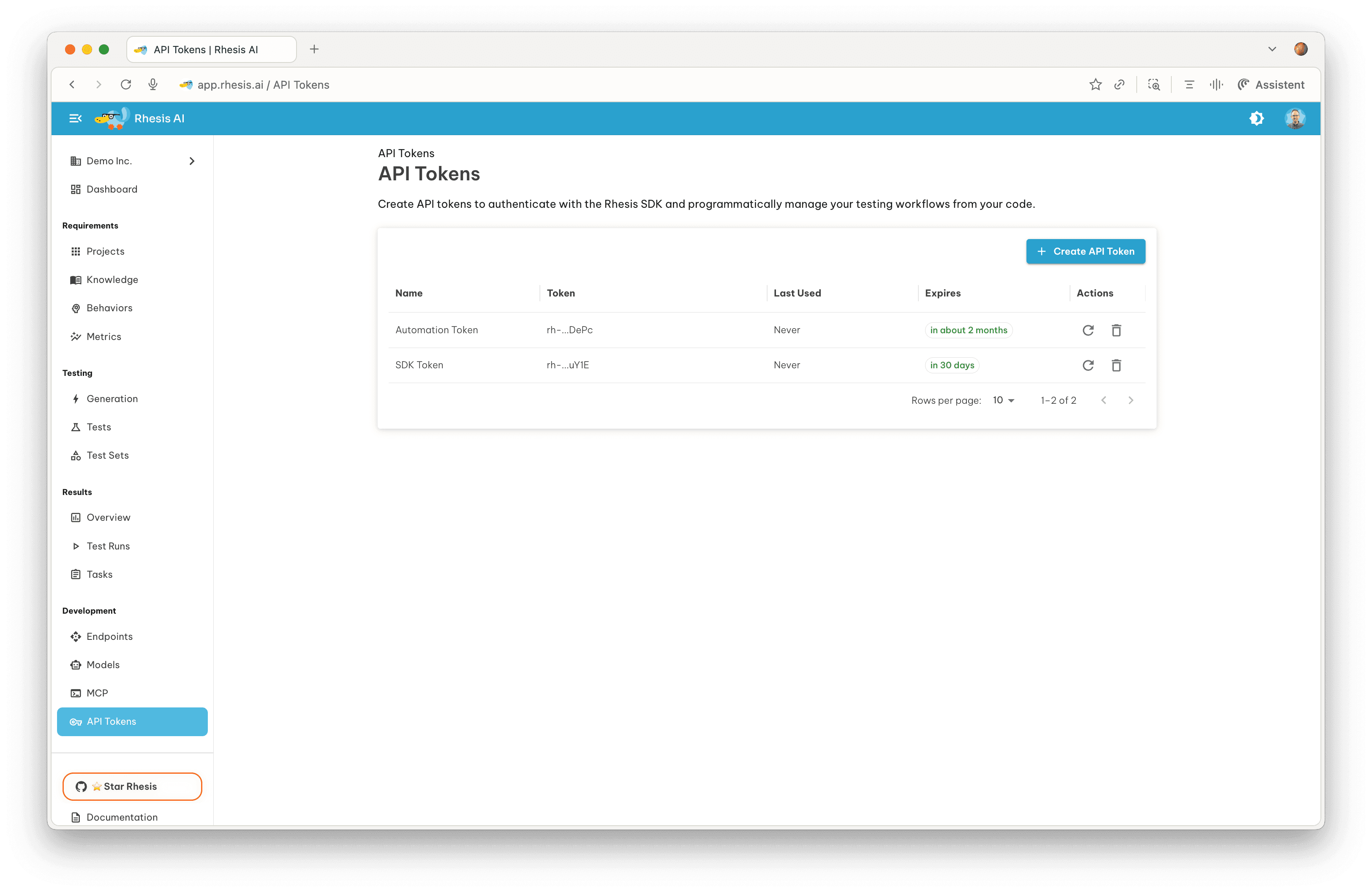The height and width of the screenshot is (892, 1372).
Task: Open Dashboard from the sidebar
Action: pos(111,189)
